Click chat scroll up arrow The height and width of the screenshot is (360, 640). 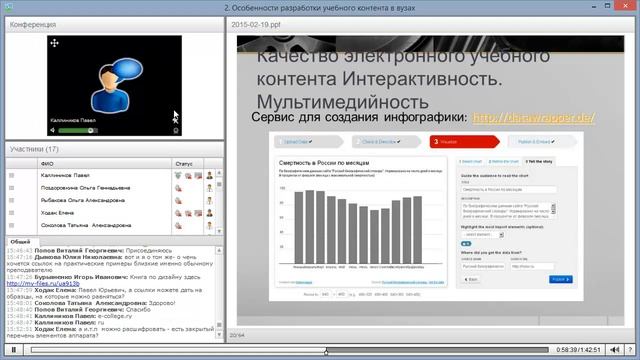click(219, 250)
